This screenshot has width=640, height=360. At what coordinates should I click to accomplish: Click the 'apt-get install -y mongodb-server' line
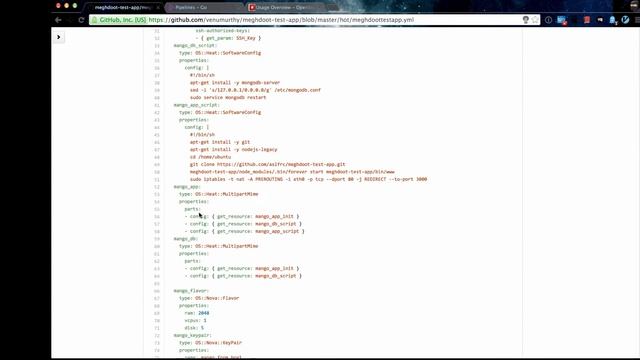pyautogui.click(x=235, y=82)
